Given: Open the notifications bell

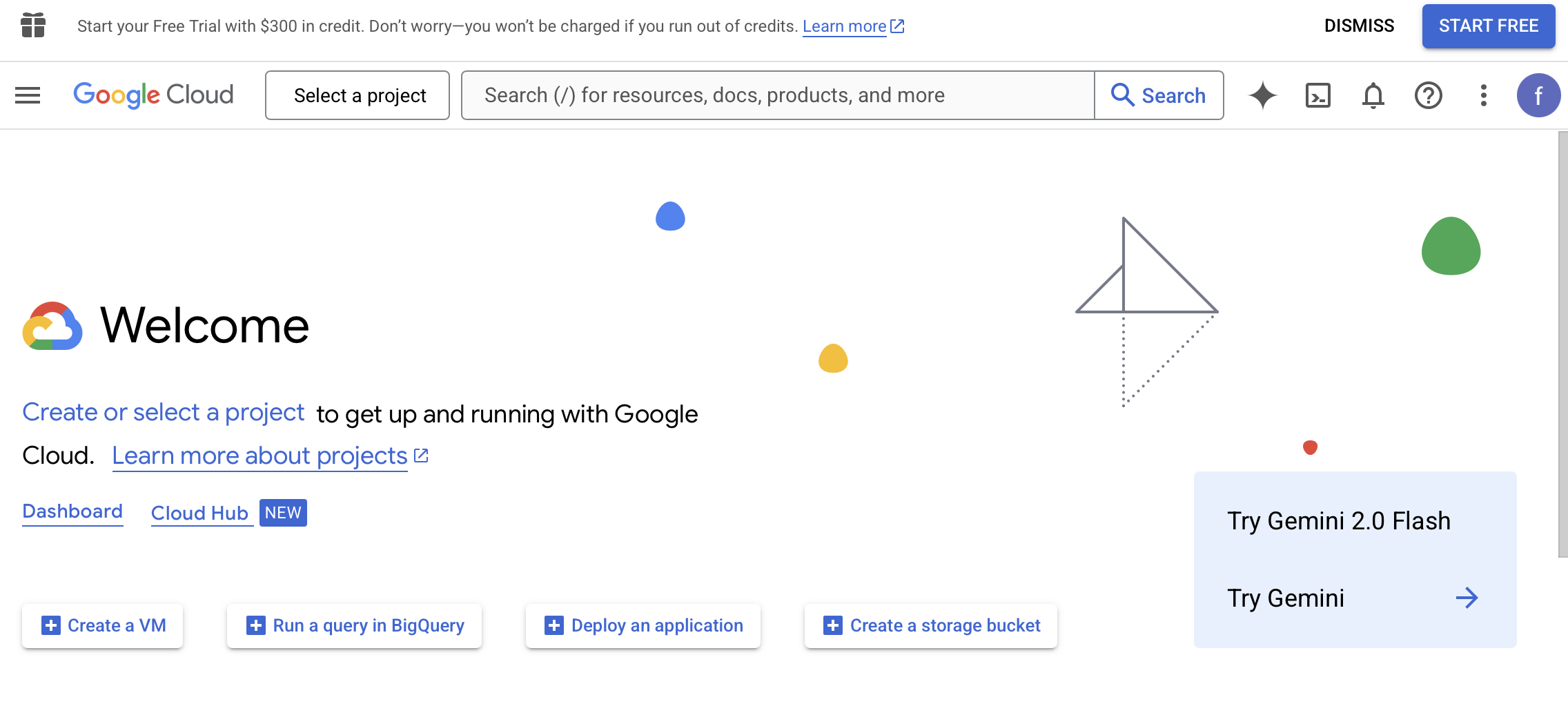Looking at the screenshot, I should coord(1373,95).
